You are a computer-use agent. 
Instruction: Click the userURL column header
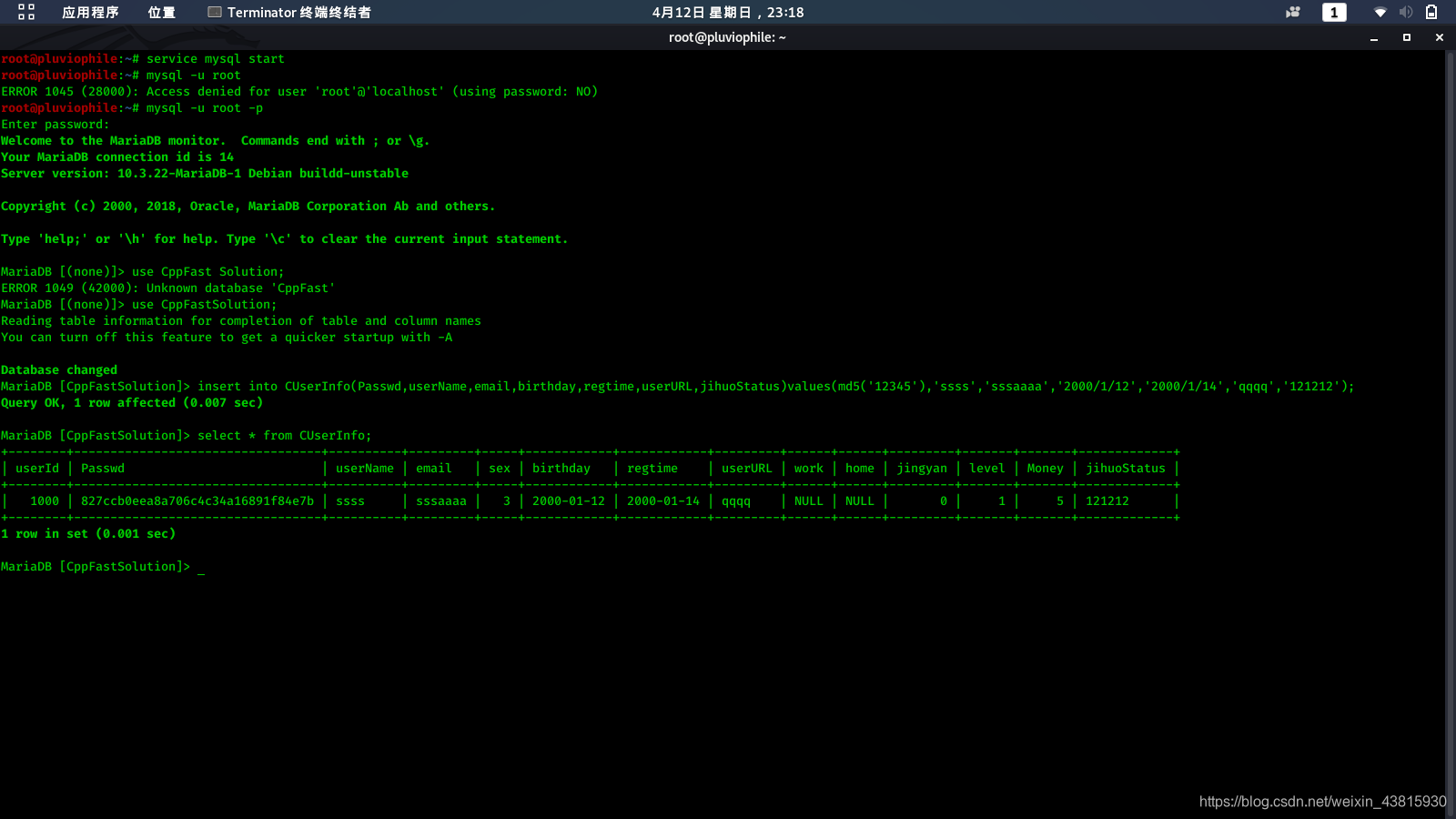747,469
